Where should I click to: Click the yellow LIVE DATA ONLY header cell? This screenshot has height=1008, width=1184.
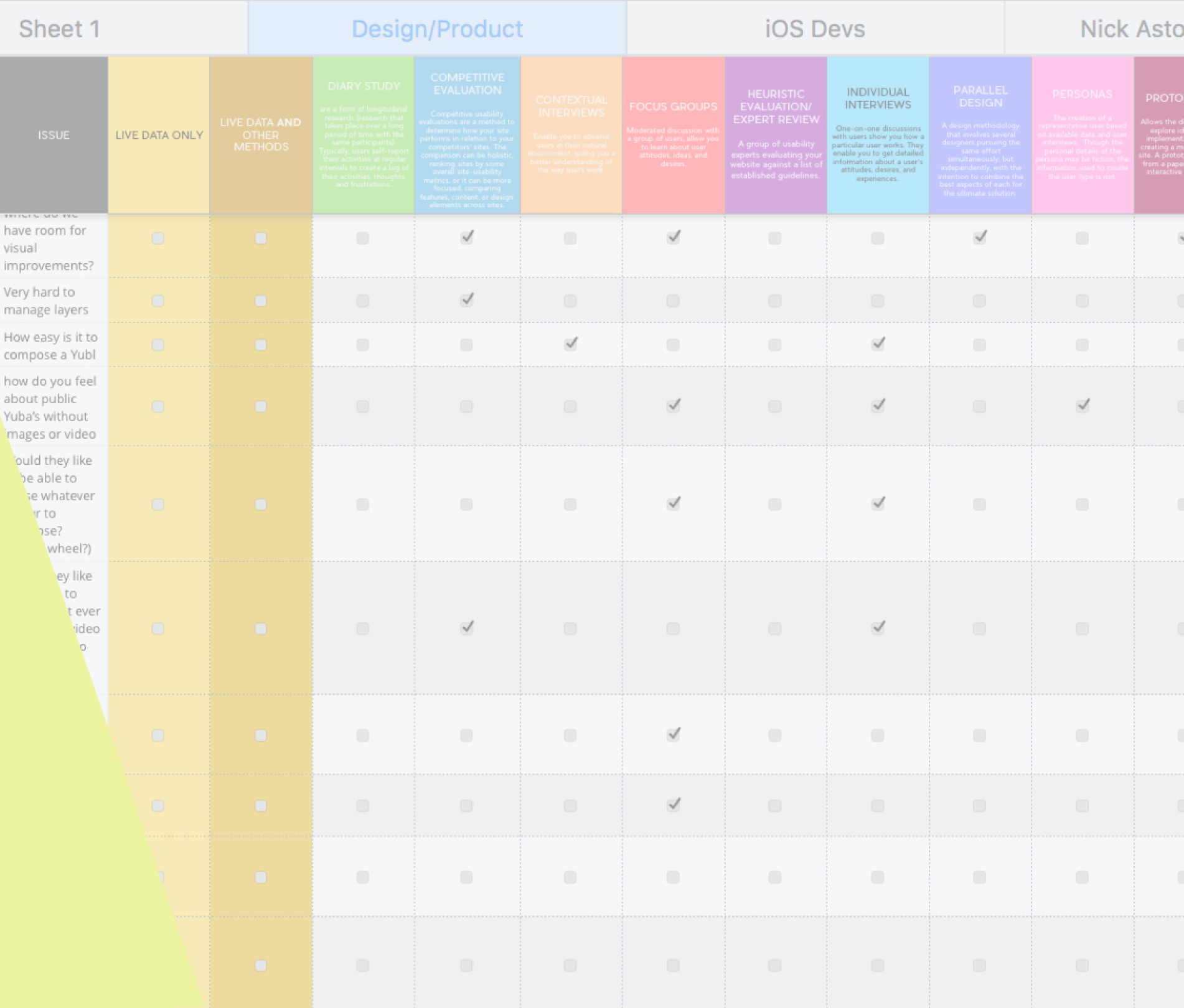point(159,135)
